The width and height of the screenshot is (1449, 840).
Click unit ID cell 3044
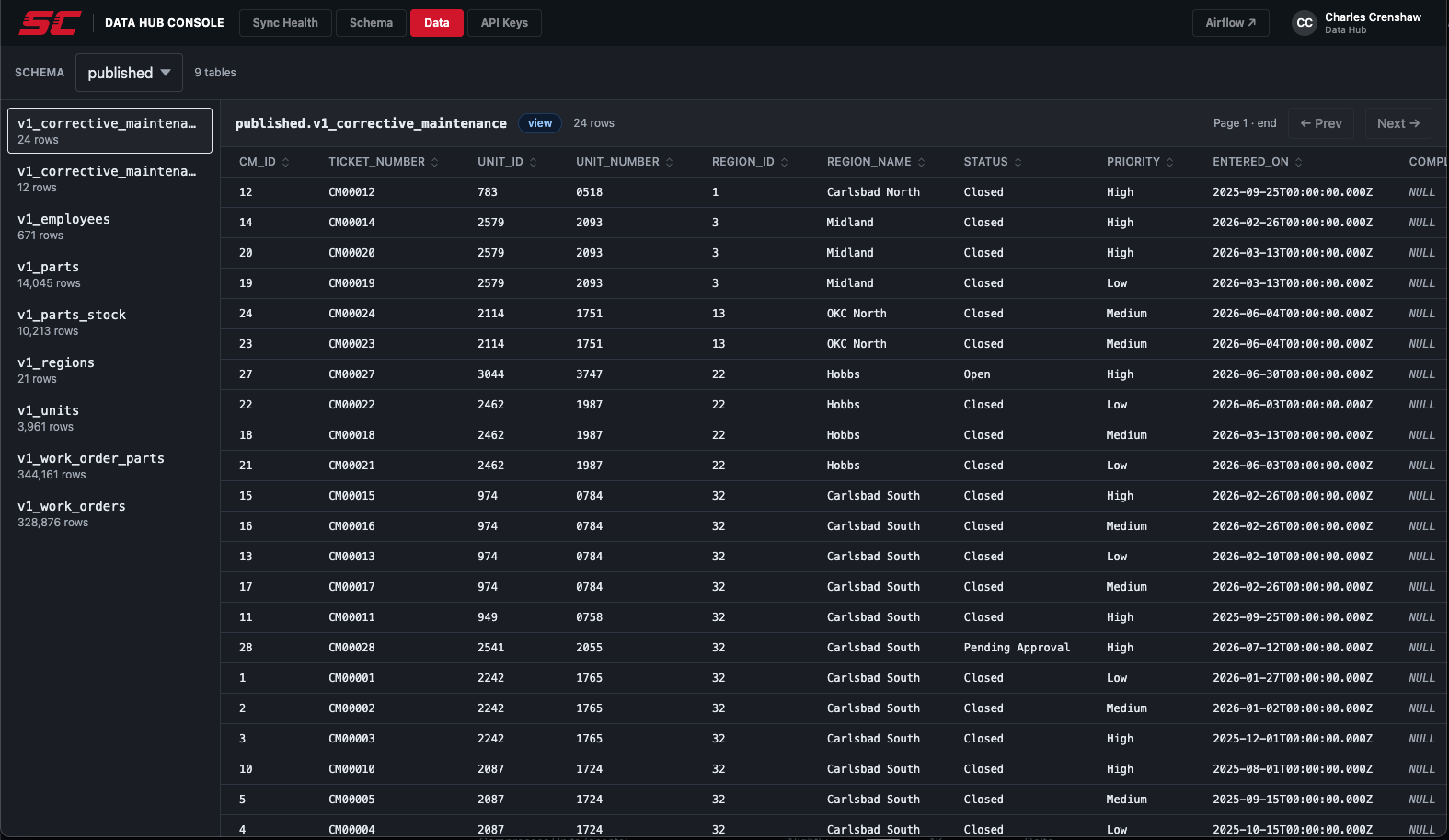pos(491,374)
